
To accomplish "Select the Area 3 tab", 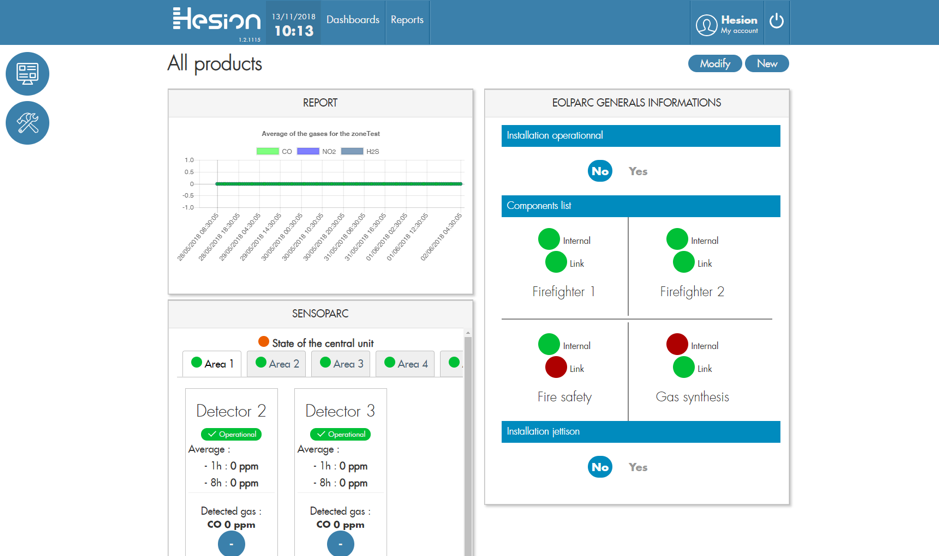I will pyautogui.click(x=341, y=364).
